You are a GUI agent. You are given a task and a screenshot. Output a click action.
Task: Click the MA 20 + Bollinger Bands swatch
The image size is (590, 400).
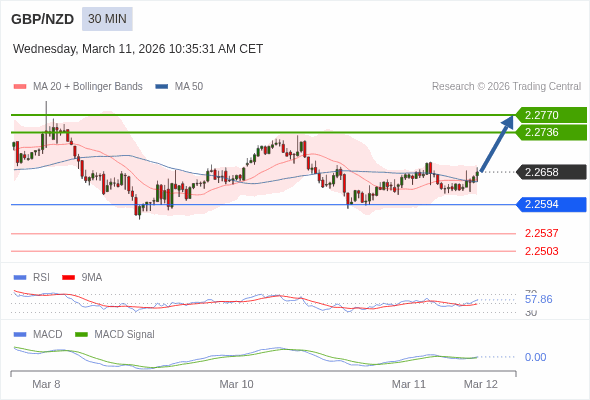(20, 87)
